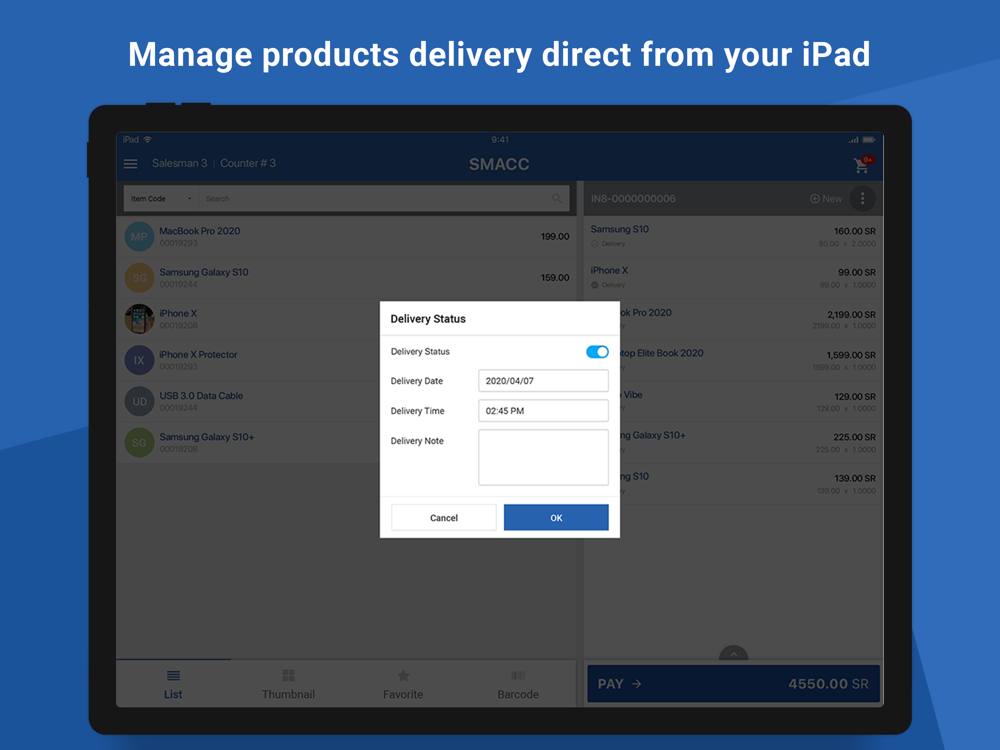This screenshot has width=1000, height=750.
Task: Select iPhone X Protector product name
Action: [198, 355]
